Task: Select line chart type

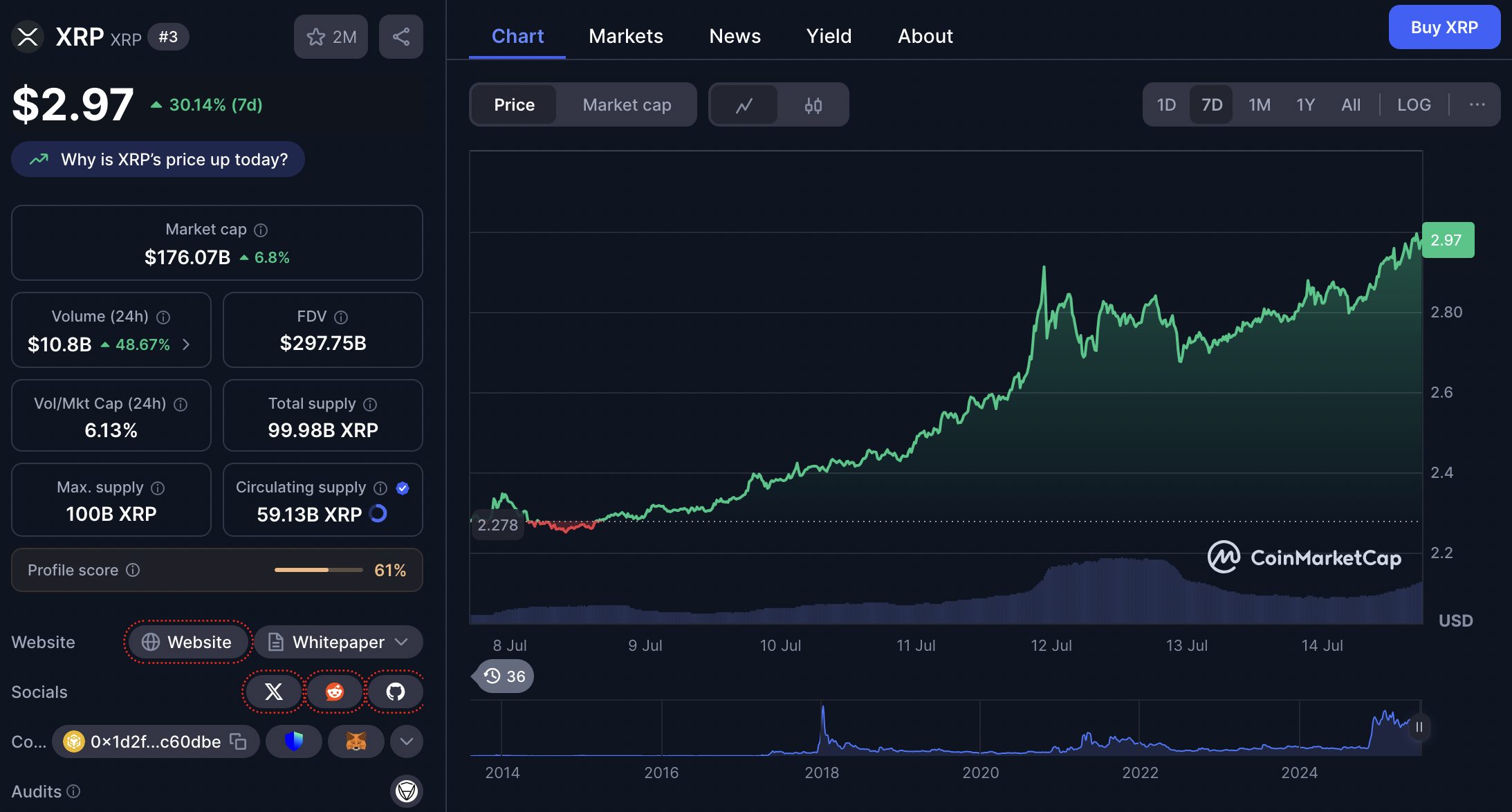Action: tap(744, 105)
